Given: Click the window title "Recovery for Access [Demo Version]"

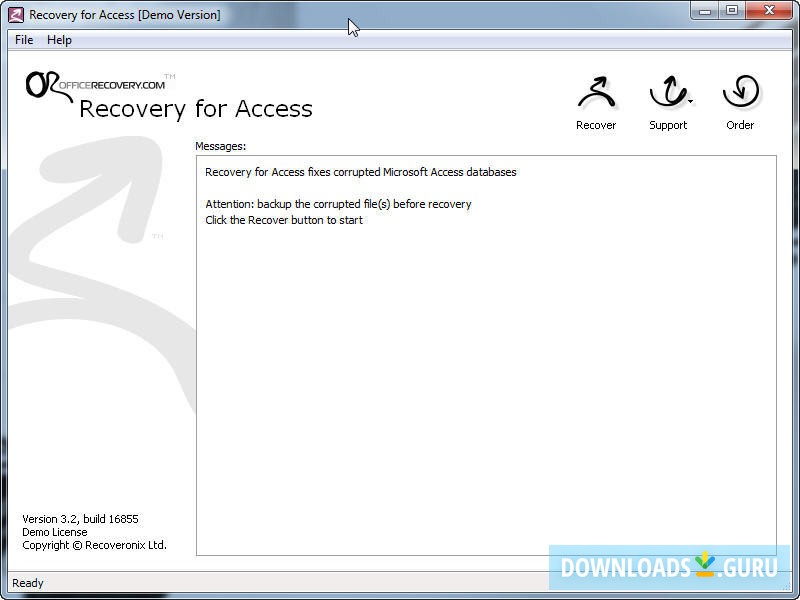Looking at the screenshot, I should click(125, 15).
